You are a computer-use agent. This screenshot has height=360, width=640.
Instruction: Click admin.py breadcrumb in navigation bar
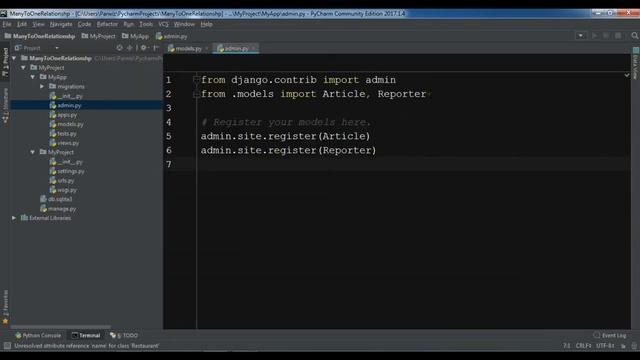(x=171, y=36)
